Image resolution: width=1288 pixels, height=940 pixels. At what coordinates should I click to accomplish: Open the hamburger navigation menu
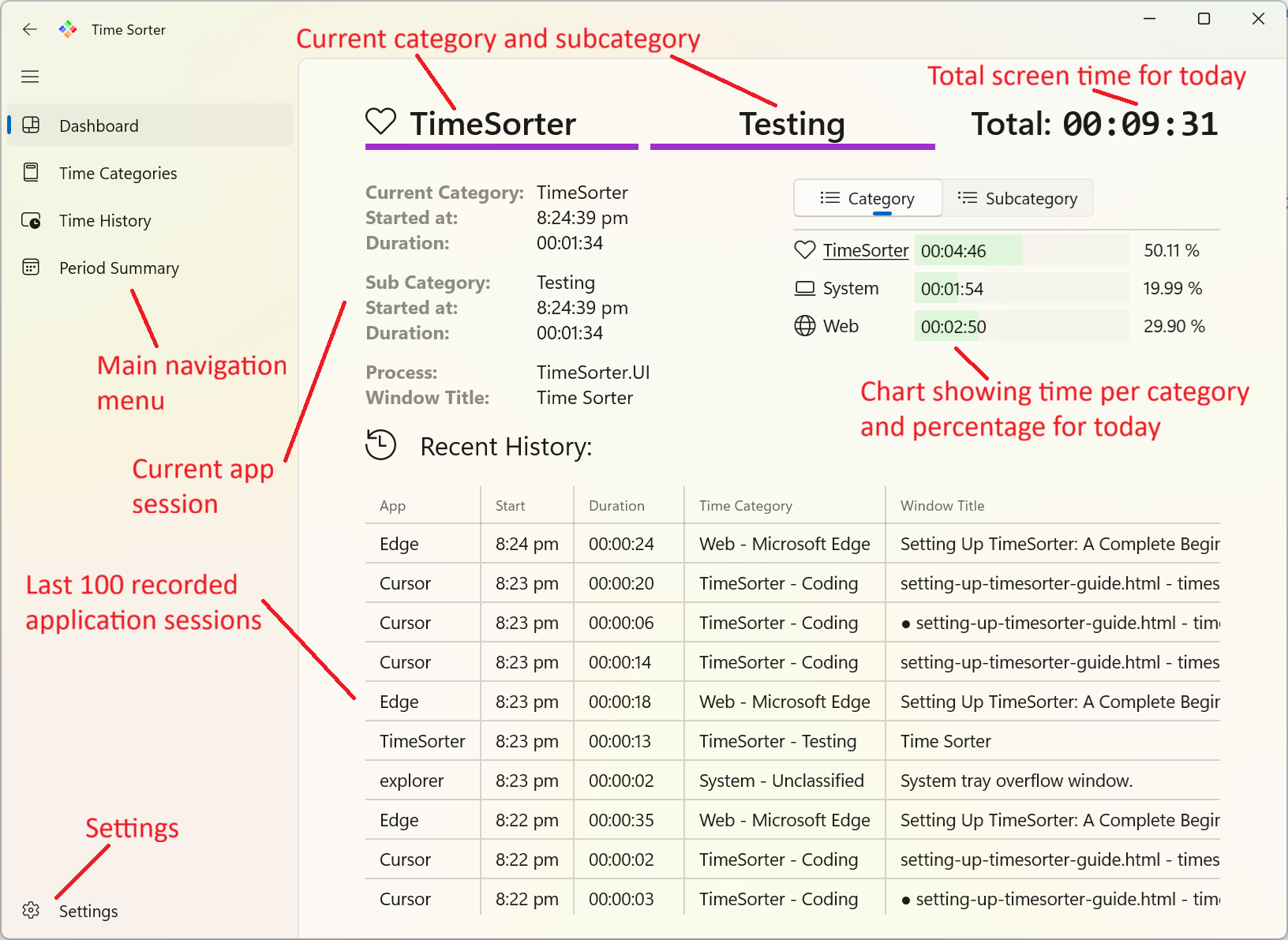point(30,77)
